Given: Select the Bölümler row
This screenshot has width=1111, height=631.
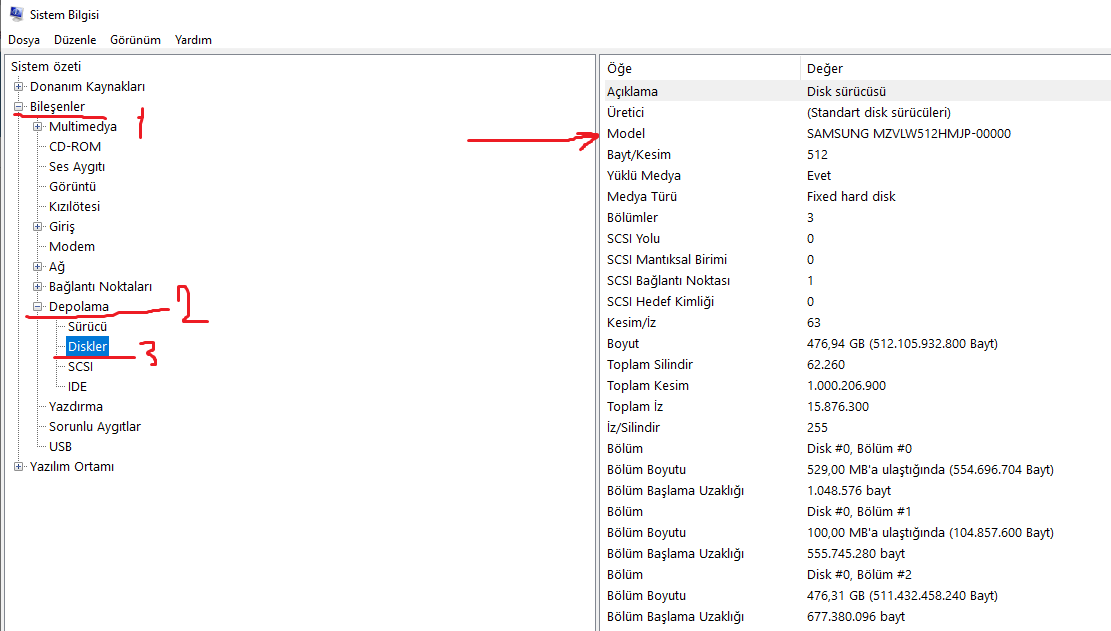Looking at the screenshot, I should pyautogui.click(x=855, y=217).
